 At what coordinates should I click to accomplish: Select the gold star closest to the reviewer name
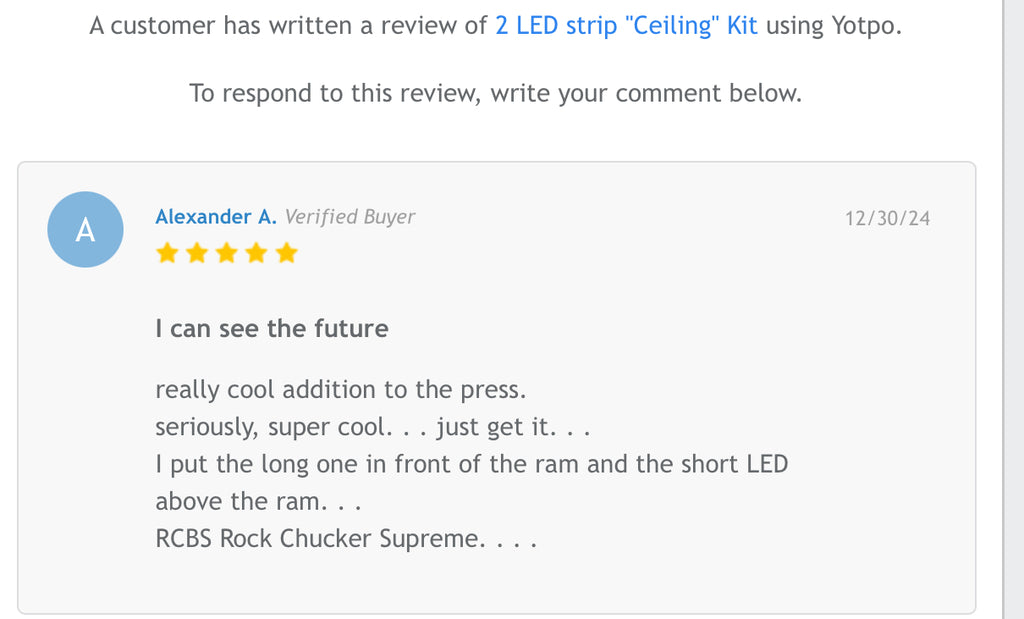coord(167,253)
